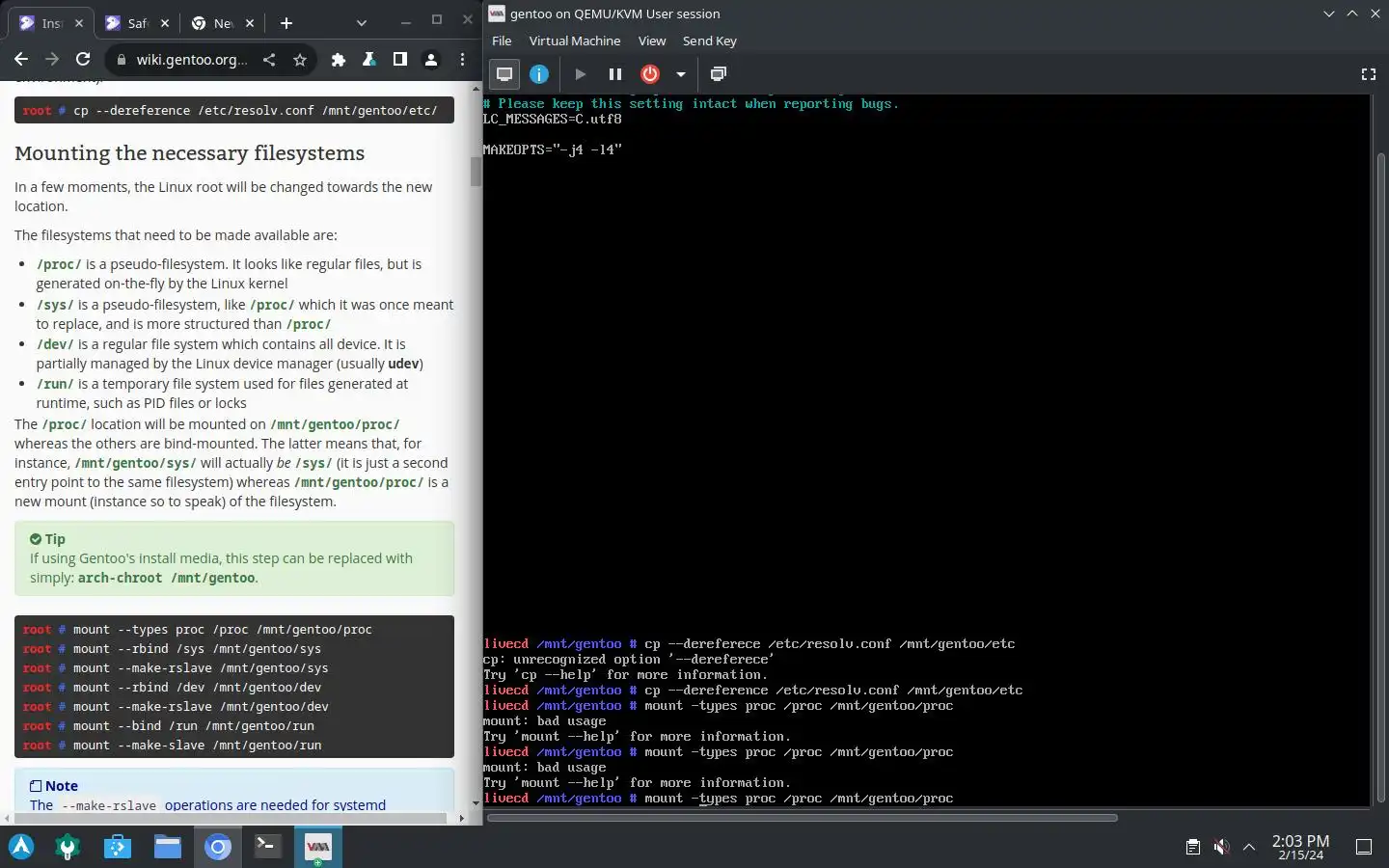Viewport: 1389px width, 868px height.
Task: Close the New Tab tab
Action: (x=250, y=23)
